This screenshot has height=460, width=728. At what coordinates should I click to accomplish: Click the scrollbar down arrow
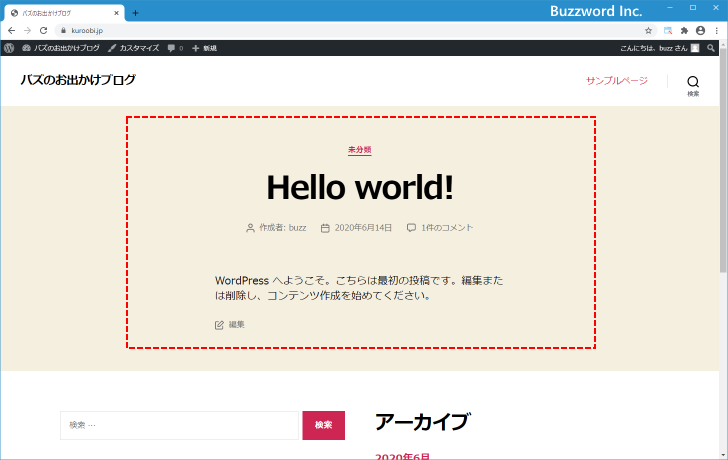click(723, 455)
